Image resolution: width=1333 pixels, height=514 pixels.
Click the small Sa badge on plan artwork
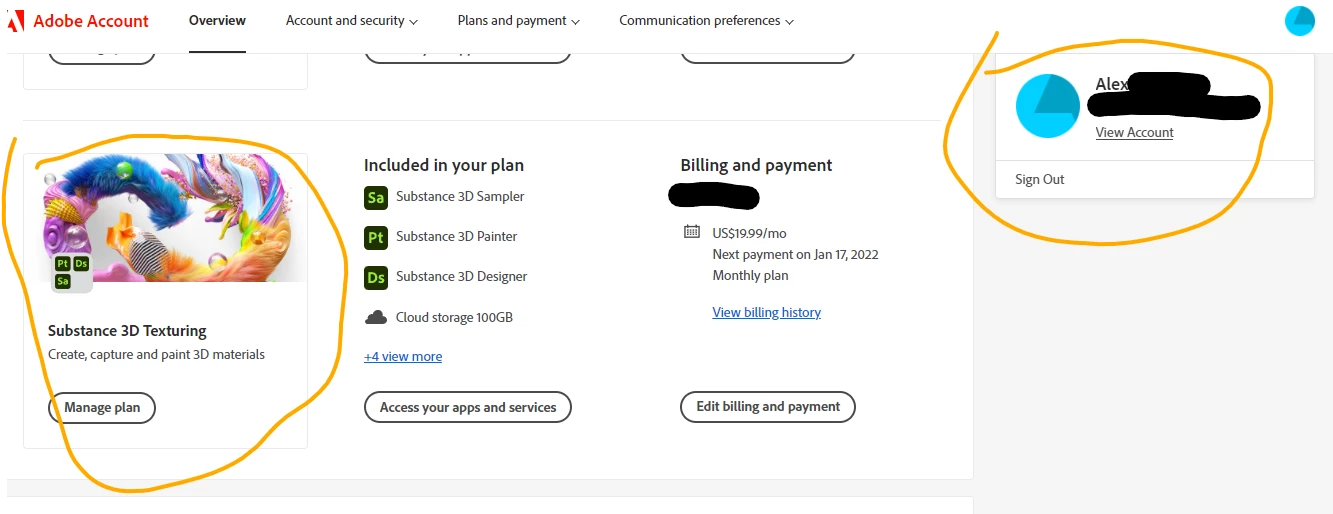coord(62,281)
